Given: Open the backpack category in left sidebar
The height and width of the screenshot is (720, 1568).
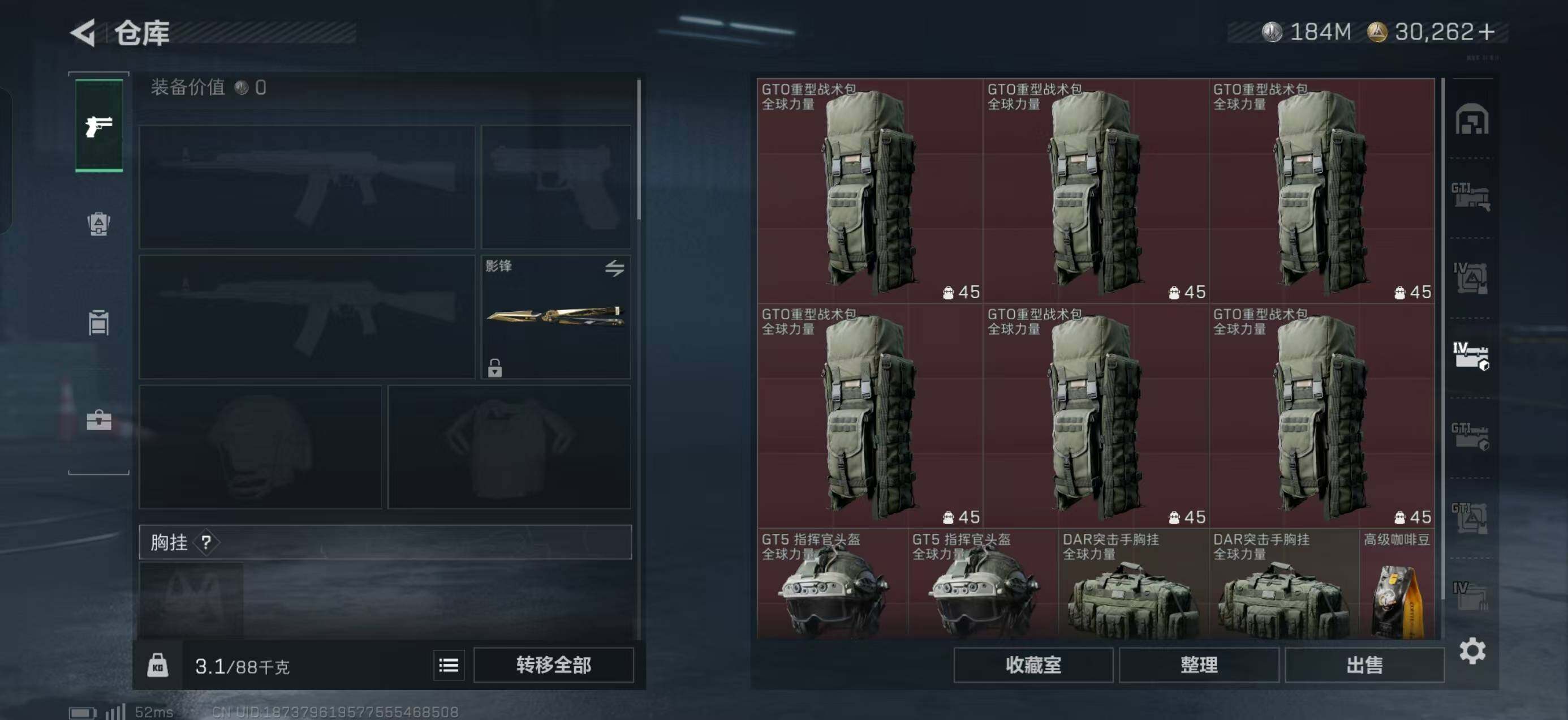Looking at the screenshot, I should pos(98,224).
